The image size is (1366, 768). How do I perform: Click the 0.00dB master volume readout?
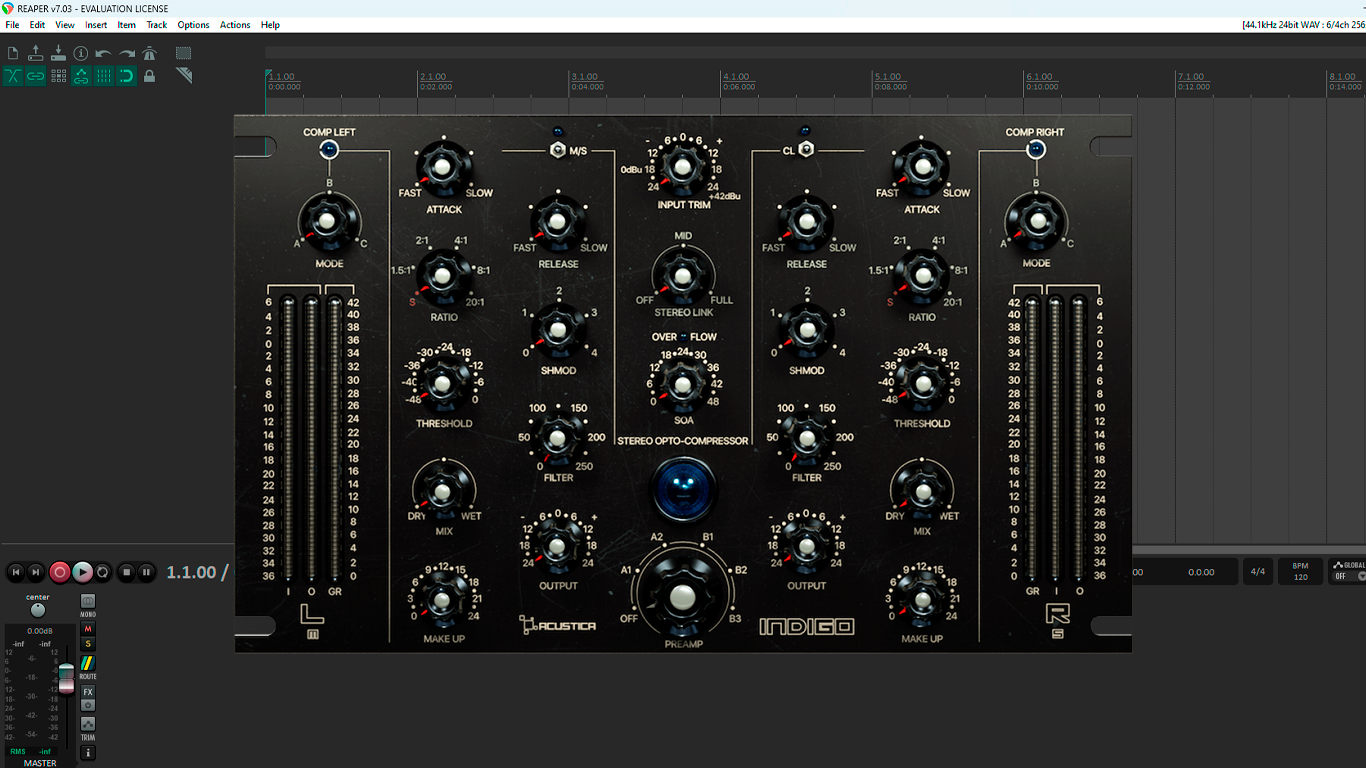tap(40, 631)
